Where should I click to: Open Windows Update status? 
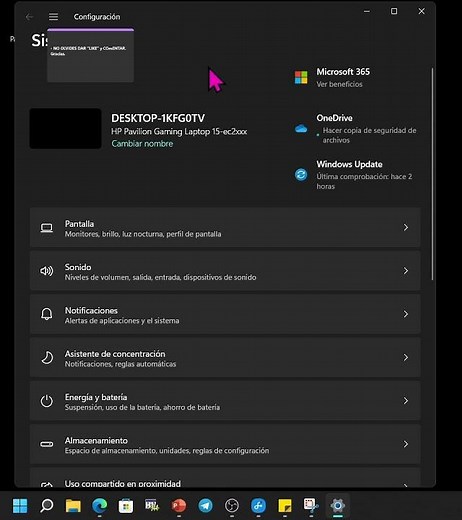pyautogui.click(x=364, y=181)
